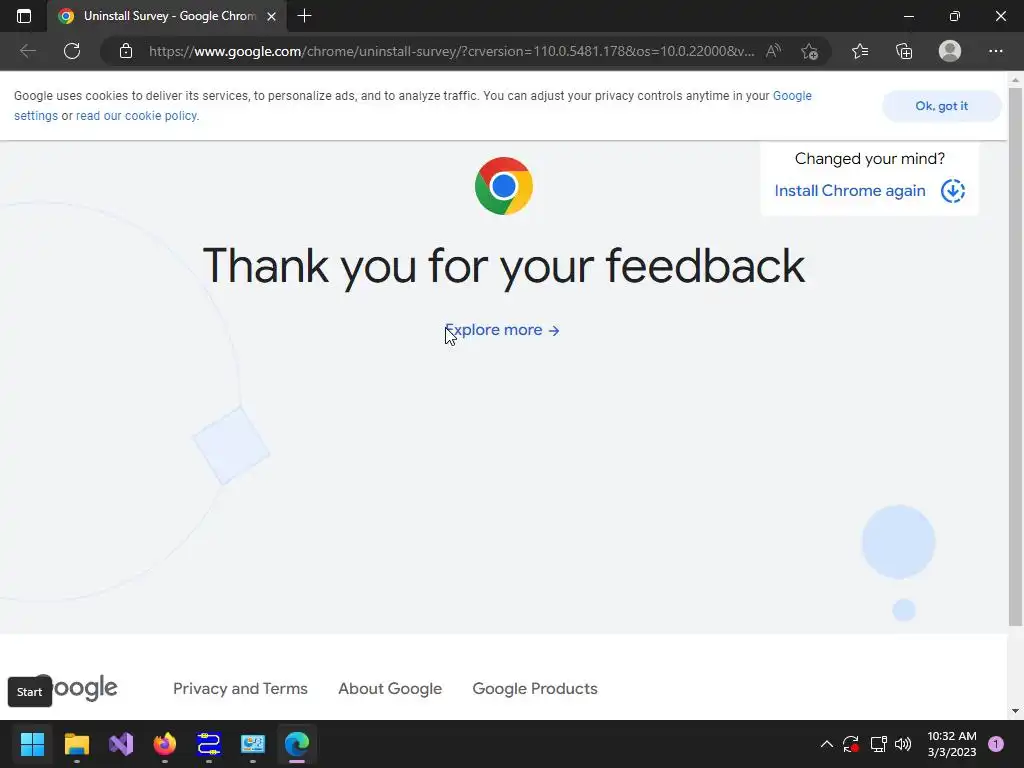This screenshot has height=768, width=1024.
Task: Open Collections panel
Action: (904, 51)
